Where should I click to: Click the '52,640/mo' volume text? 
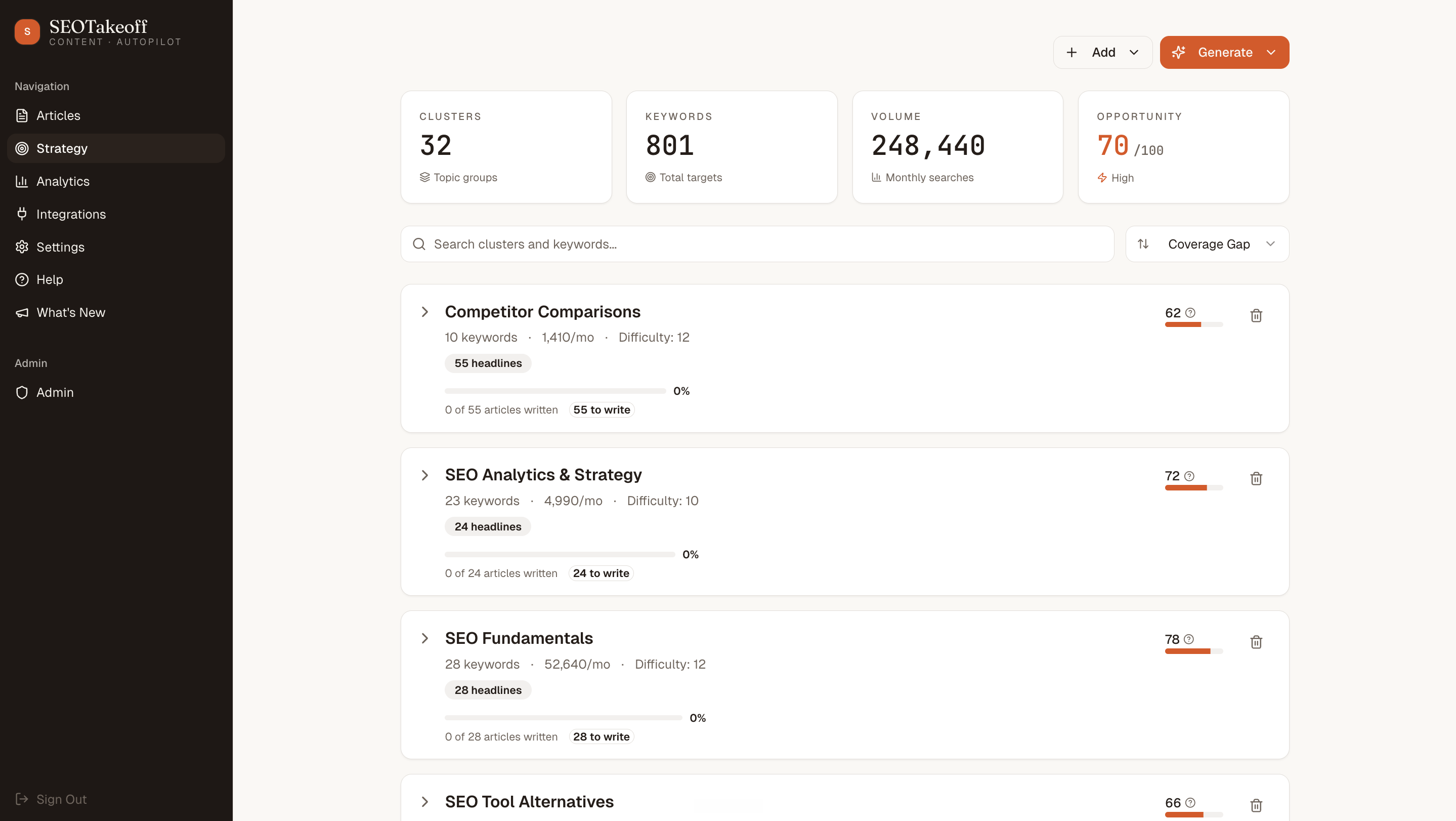pos(577,664)
